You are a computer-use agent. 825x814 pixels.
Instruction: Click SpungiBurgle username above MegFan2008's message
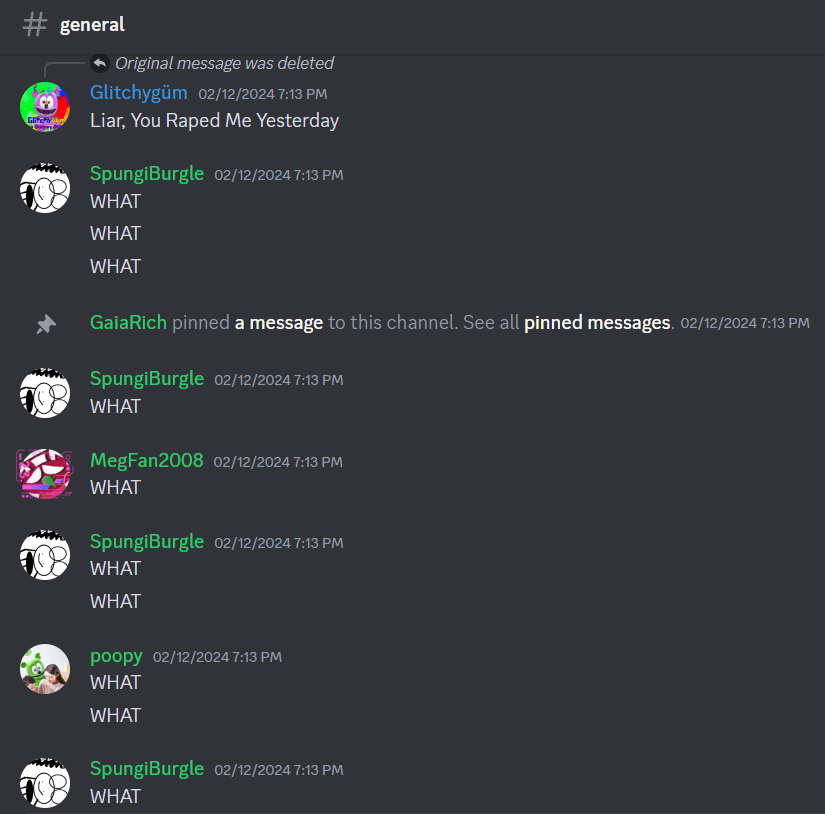[147, 379]
